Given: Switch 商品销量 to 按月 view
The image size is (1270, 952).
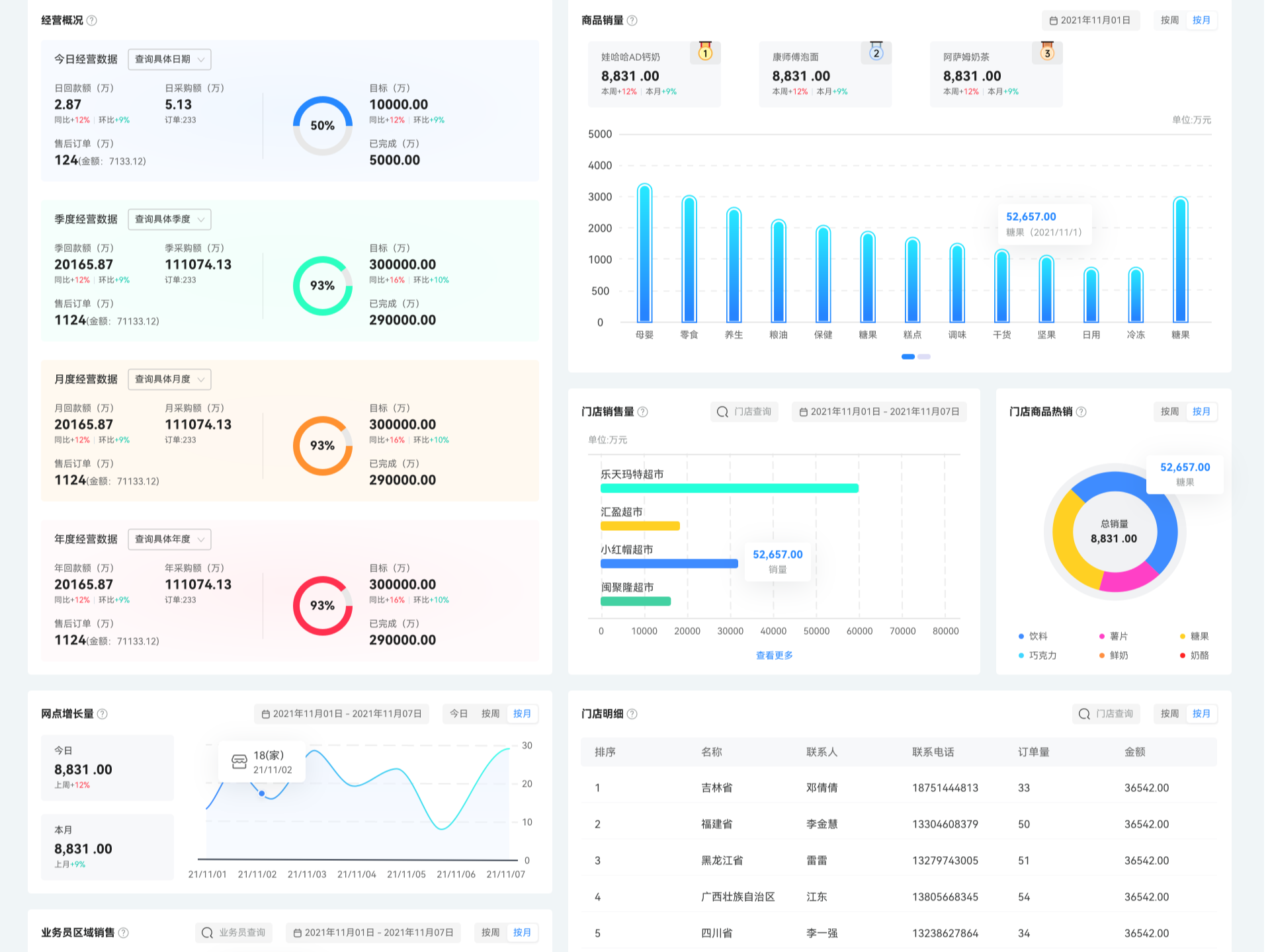Looking at the screenshot, I should coord(1201,20).
